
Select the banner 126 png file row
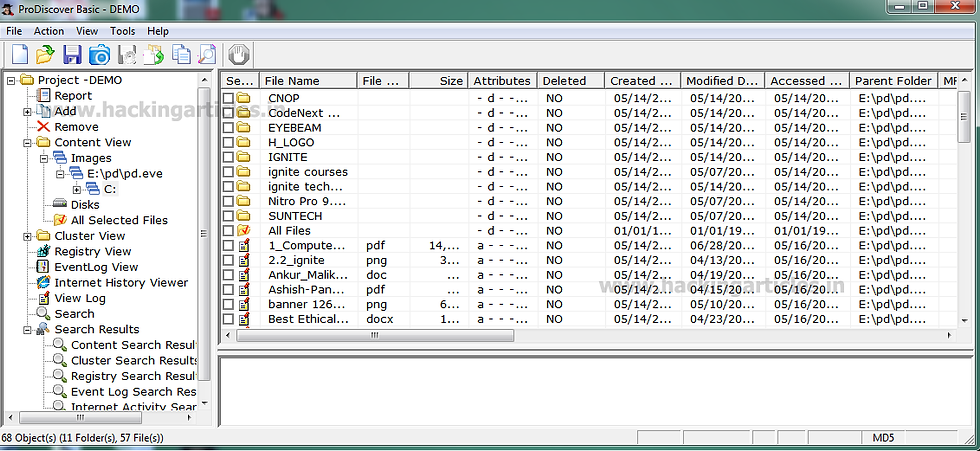pyautogui.click(x=588, y=304)
